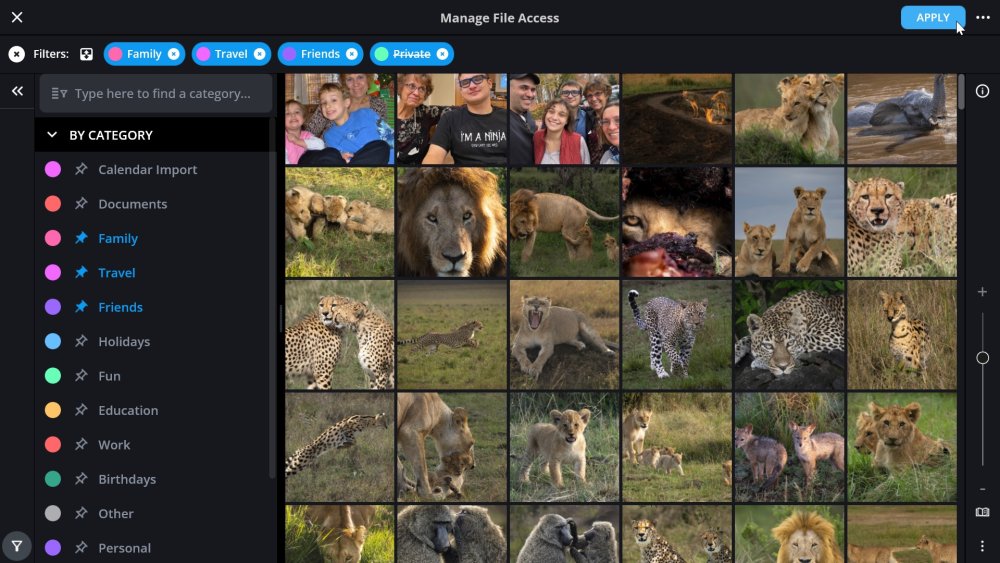Click the APPLY button

point(932,17)
